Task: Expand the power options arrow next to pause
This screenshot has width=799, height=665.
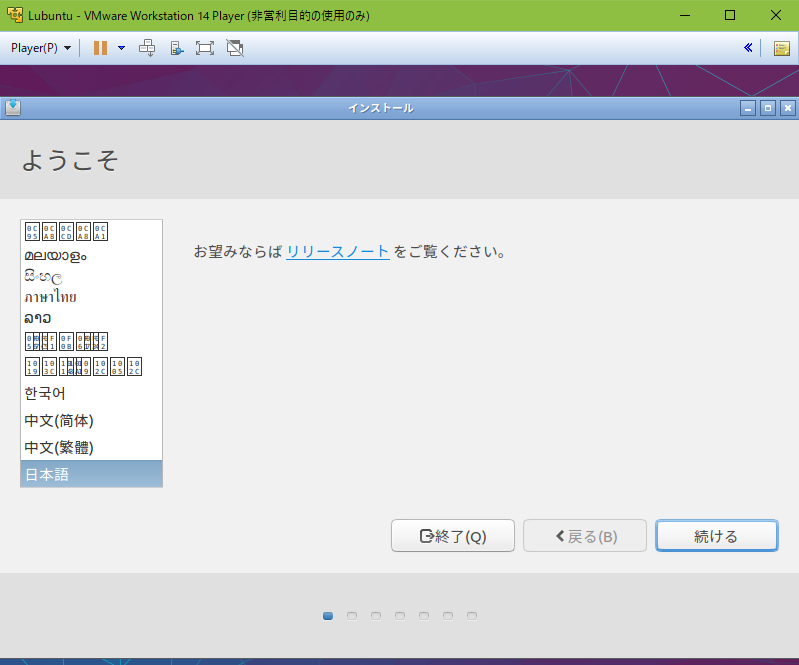Action: 121,48
